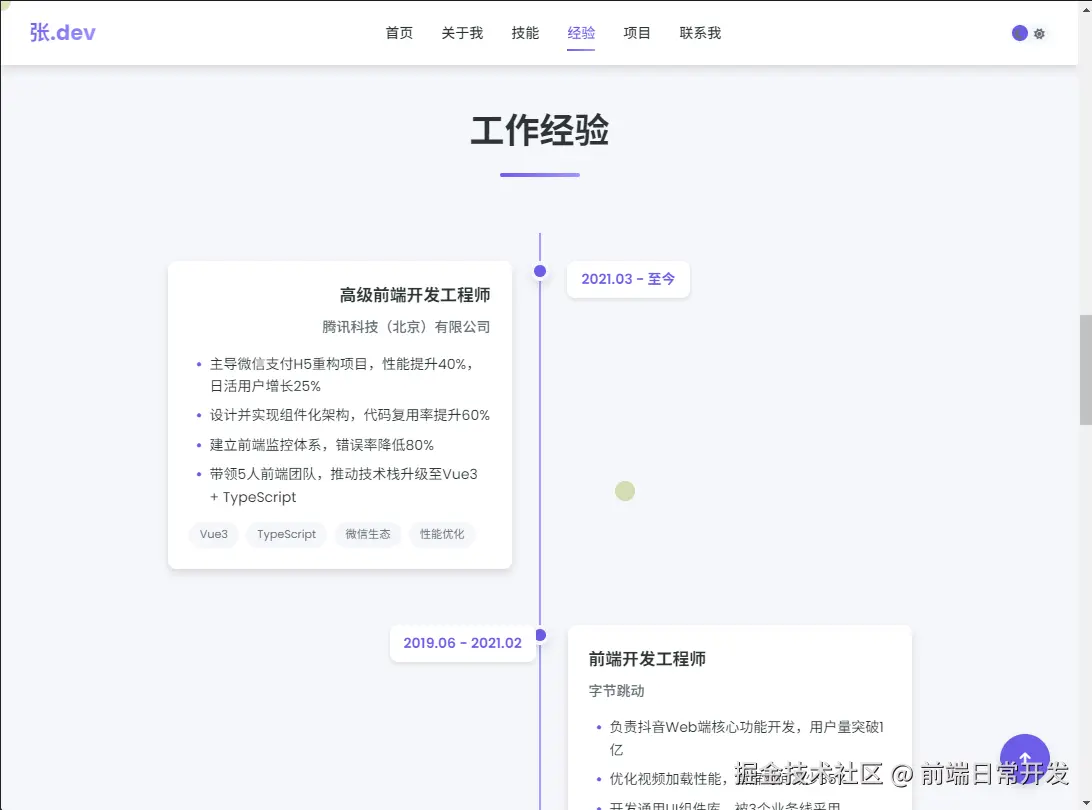Screen dimensions: 1092x810
Task: Click the 张.dev site logo
Action: [63, 33]
